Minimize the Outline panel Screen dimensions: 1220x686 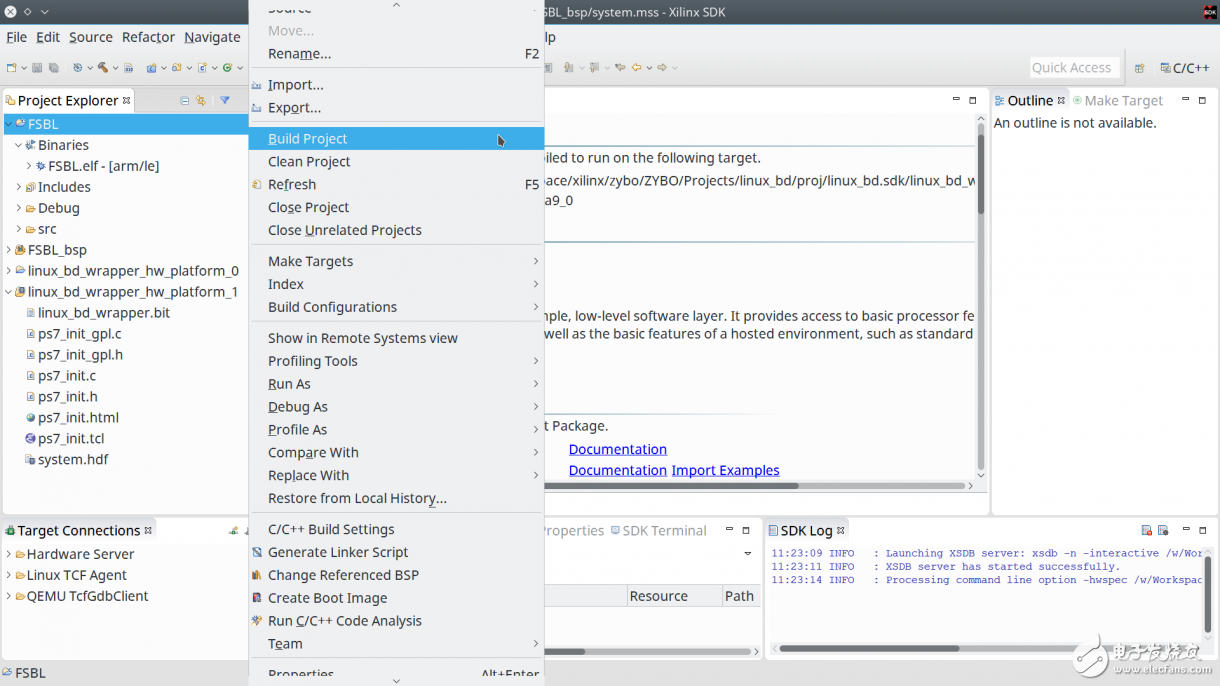tap(1185, 100)
